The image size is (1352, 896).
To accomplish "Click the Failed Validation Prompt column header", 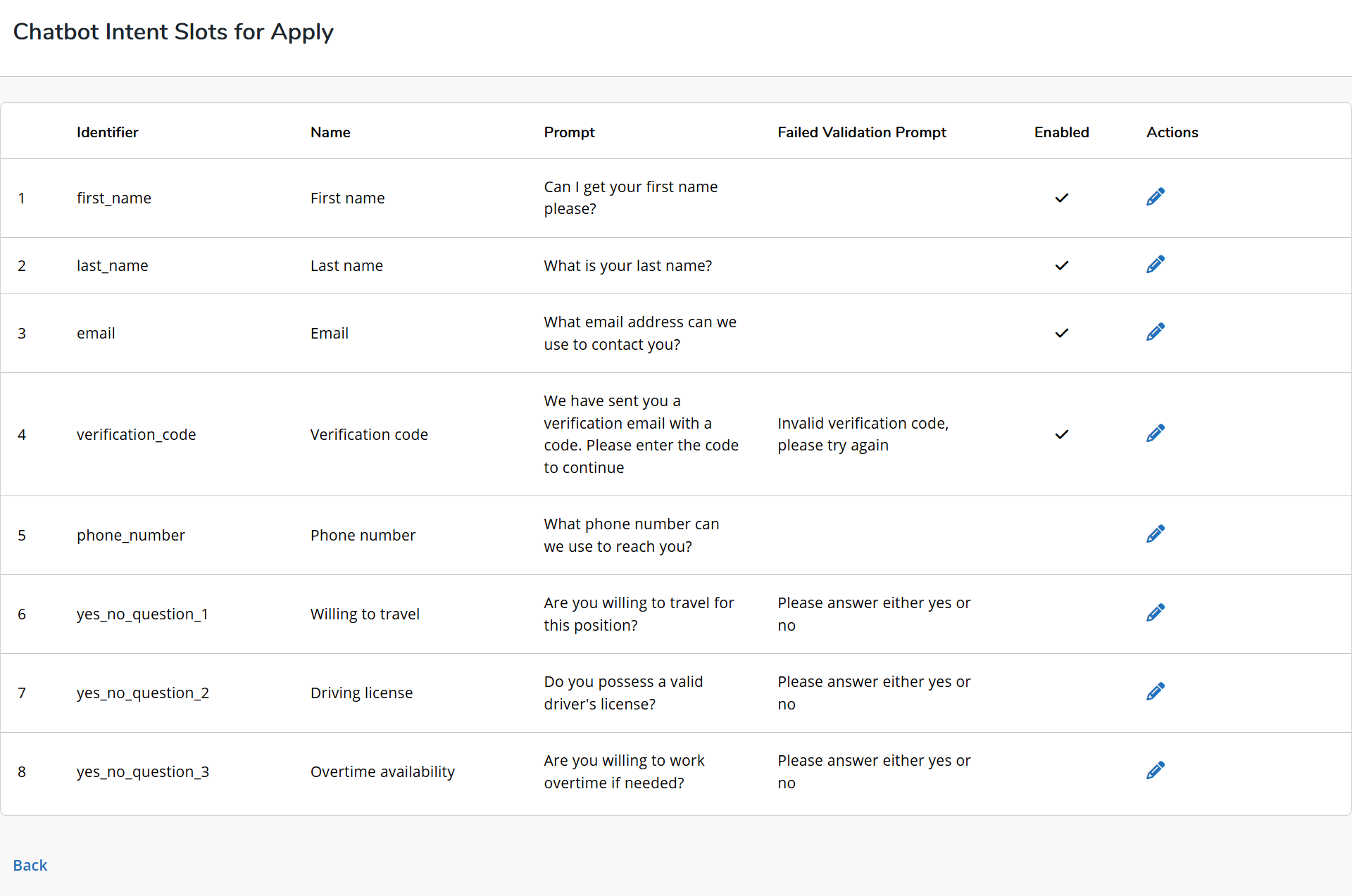I will (x=861, y=132).
